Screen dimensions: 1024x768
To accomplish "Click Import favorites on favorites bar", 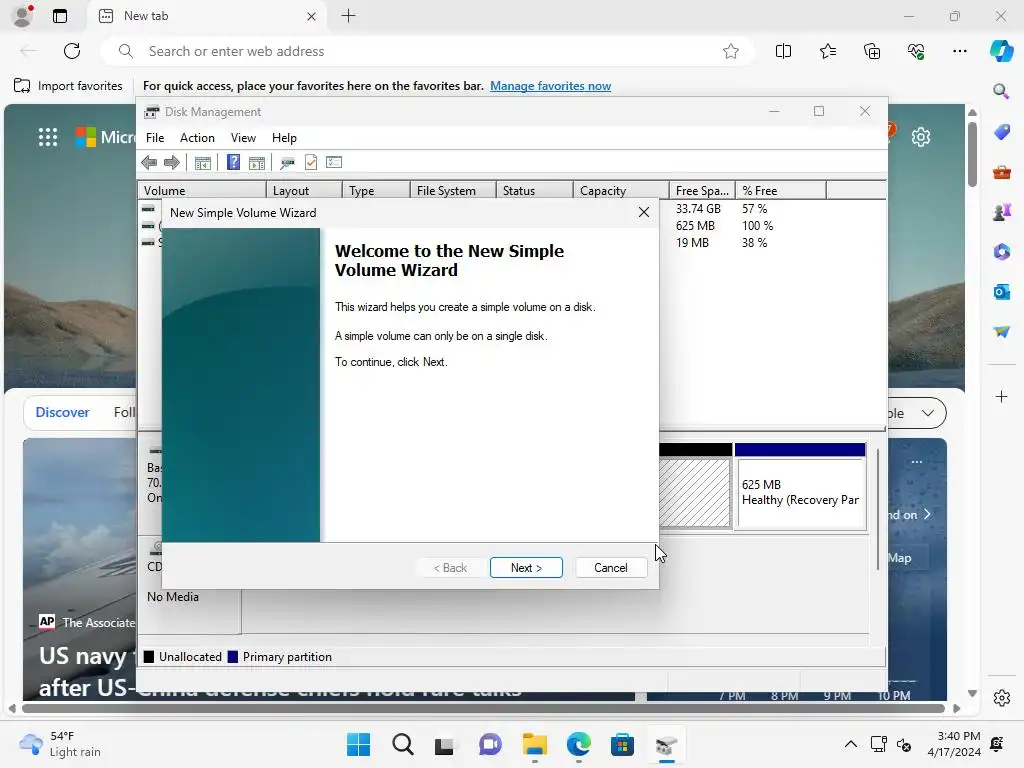I will 68,86.
